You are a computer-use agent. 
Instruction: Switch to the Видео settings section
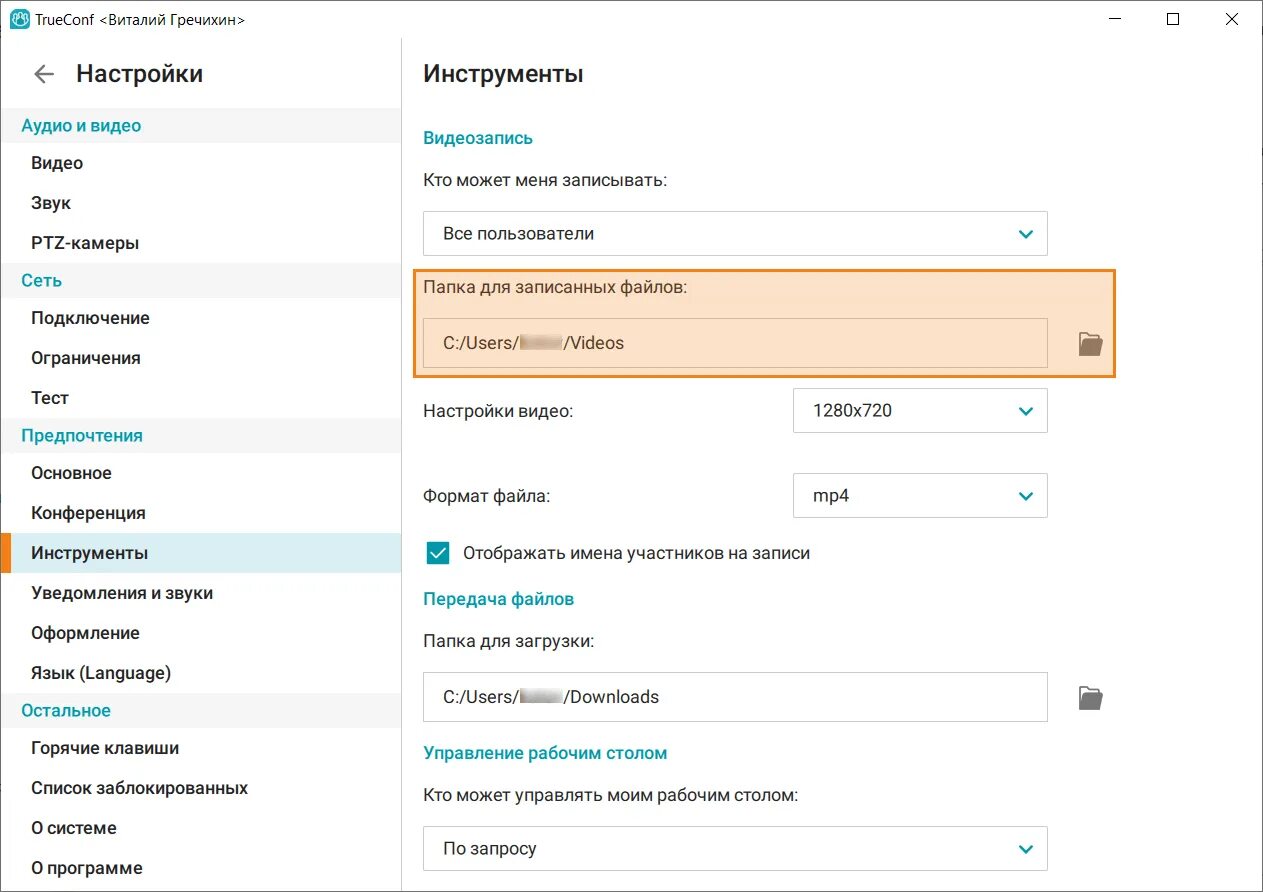(56, 162)
